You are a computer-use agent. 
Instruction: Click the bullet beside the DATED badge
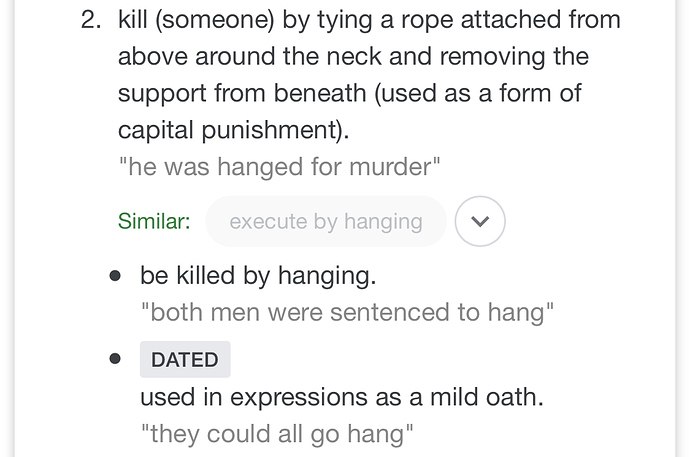[x=116, y=359]
